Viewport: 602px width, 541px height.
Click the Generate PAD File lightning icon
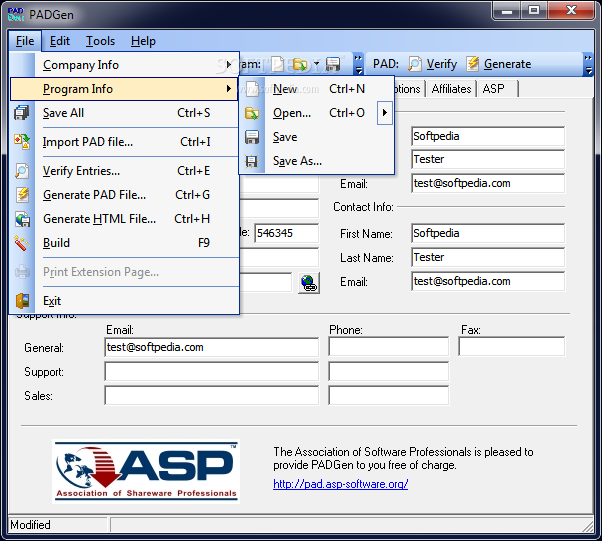[x=22, y=195]
